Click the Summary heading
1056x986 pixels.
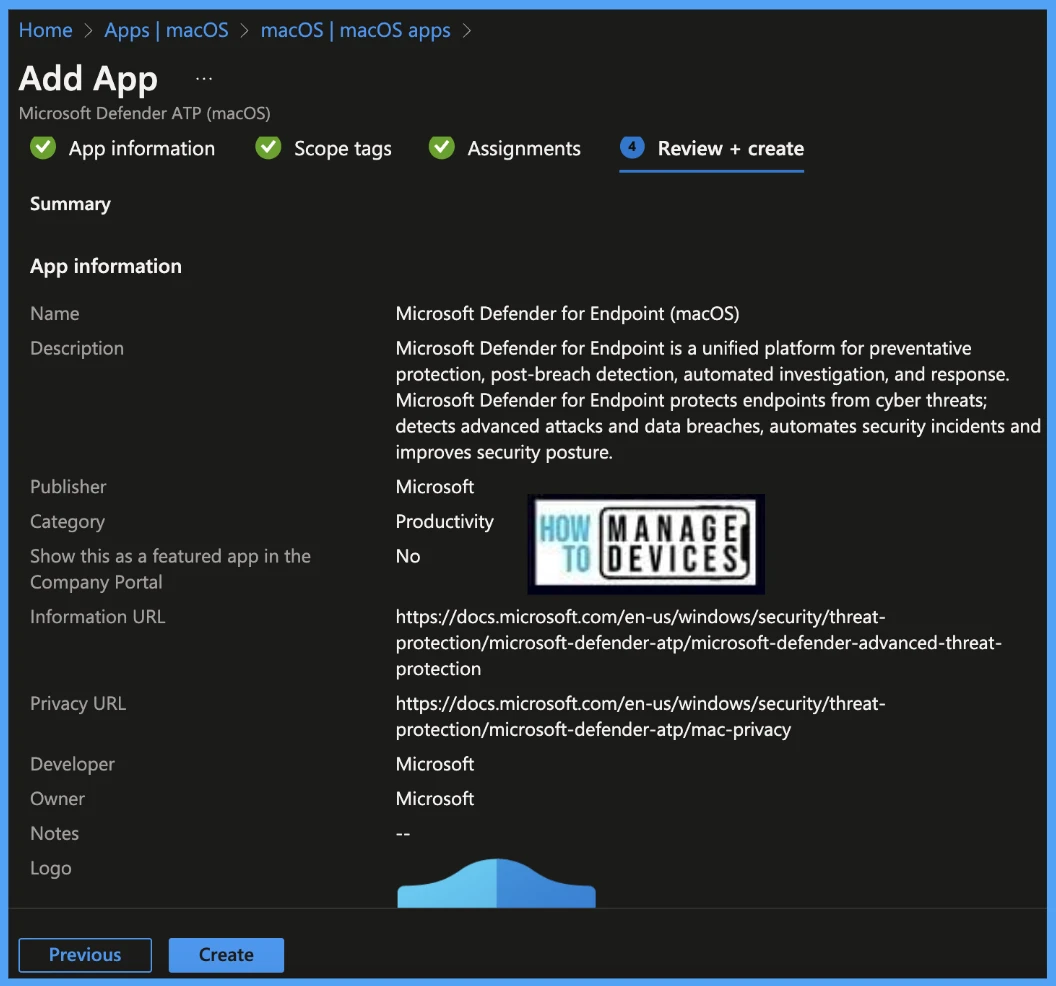[70, 204]
